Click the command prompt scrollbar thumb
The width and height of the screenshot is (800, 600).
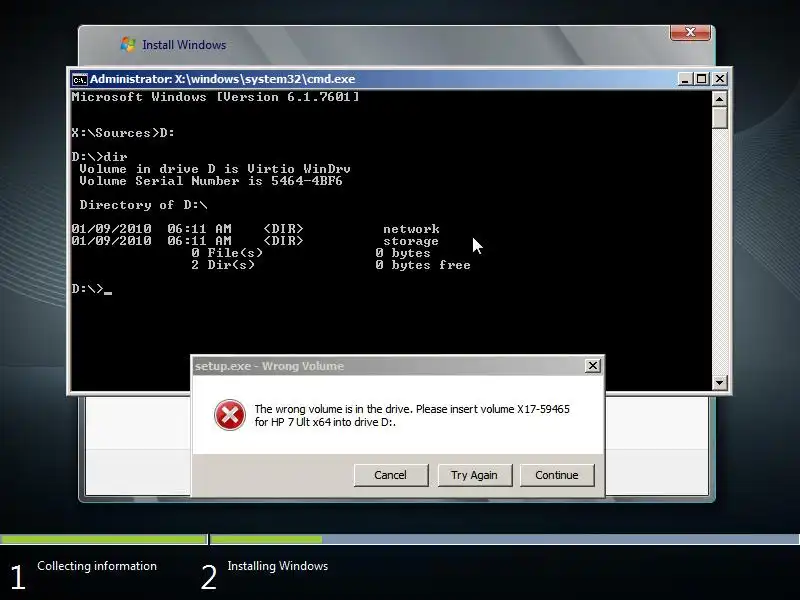coord(719,117)
